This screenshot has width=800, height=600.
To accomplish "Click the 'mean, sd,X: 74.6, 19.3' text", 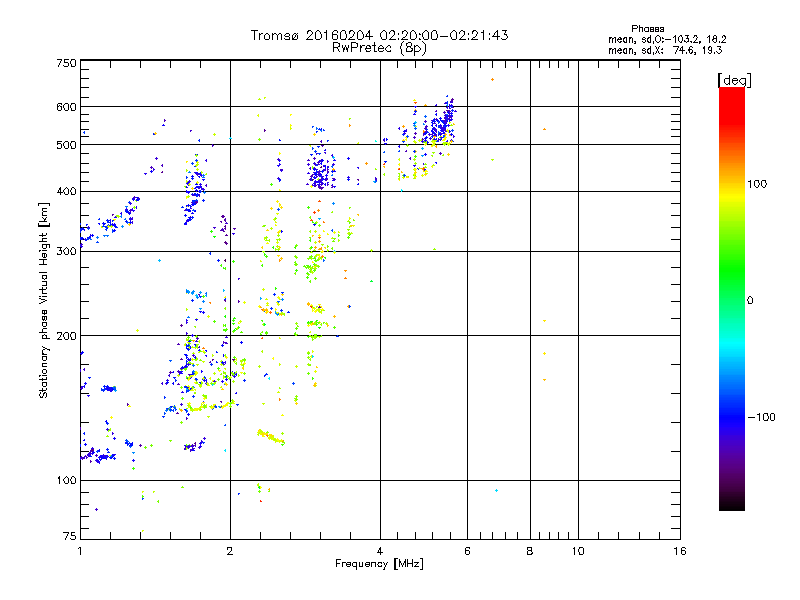I will click(665, 50).
